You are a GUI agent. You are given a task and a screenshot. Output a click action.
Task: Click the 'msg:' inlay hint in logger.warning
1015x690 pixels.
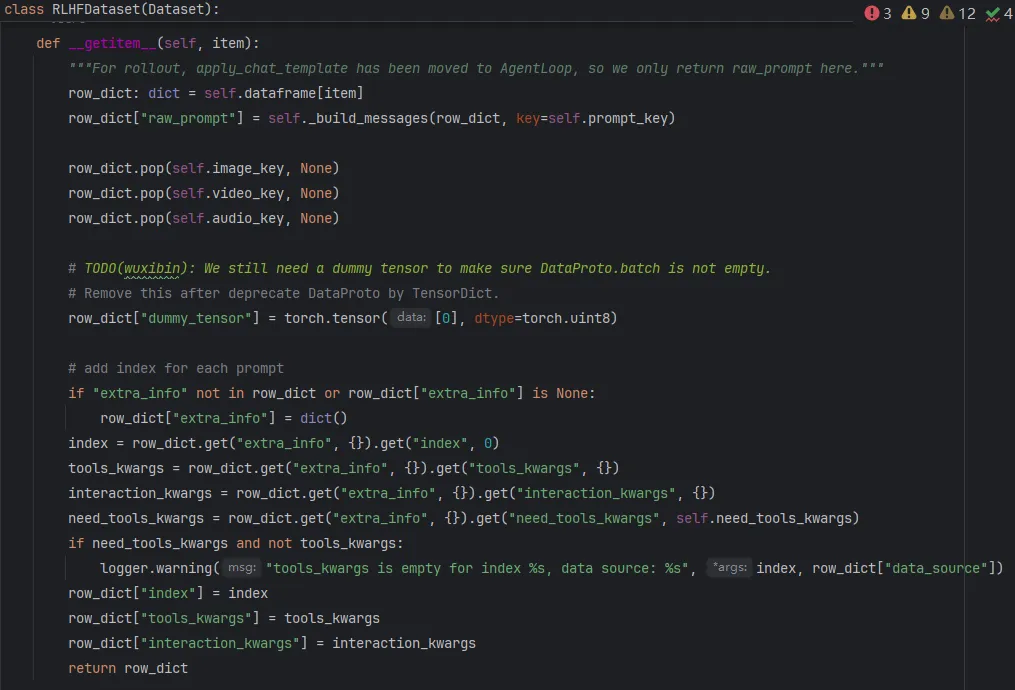click(x=241, y=568)
